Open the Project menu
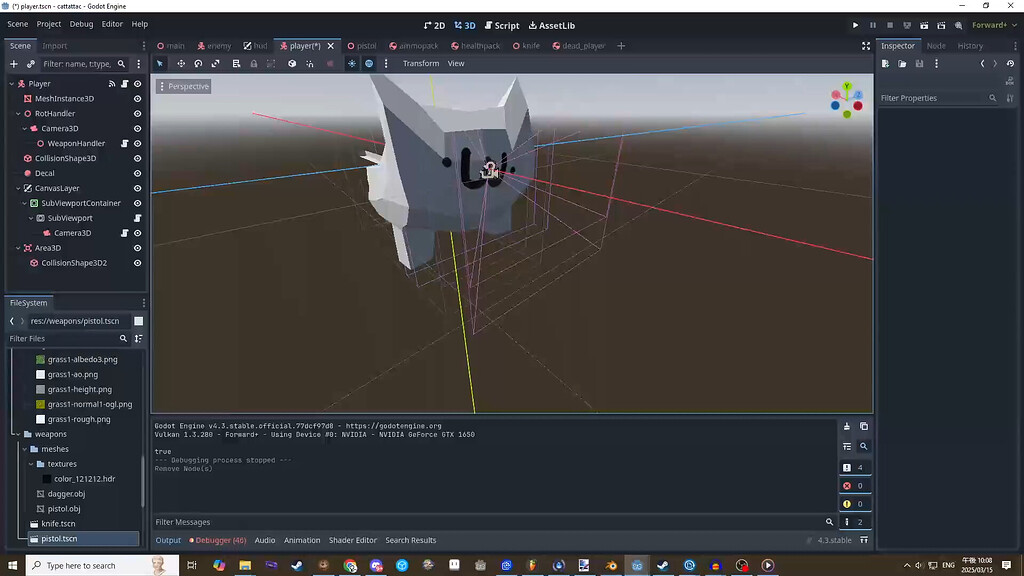The width and height of the screenshot is (1024, 576). pyautogui.click(x=48, y=24)
